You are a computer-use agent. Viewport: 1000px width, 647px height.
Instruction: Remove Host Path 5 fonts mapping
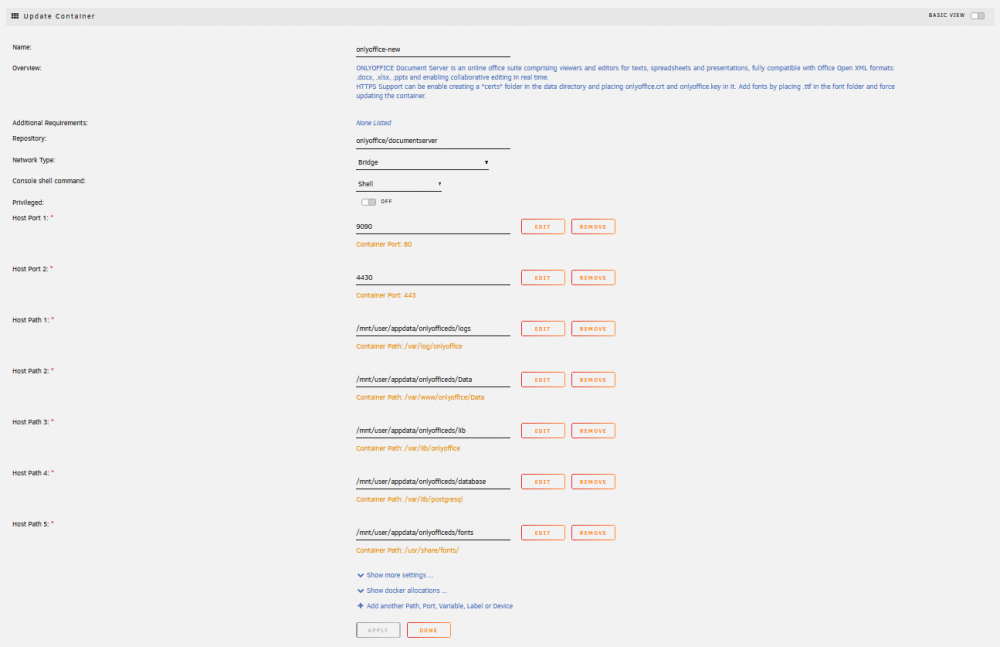(x=593, y=533)
